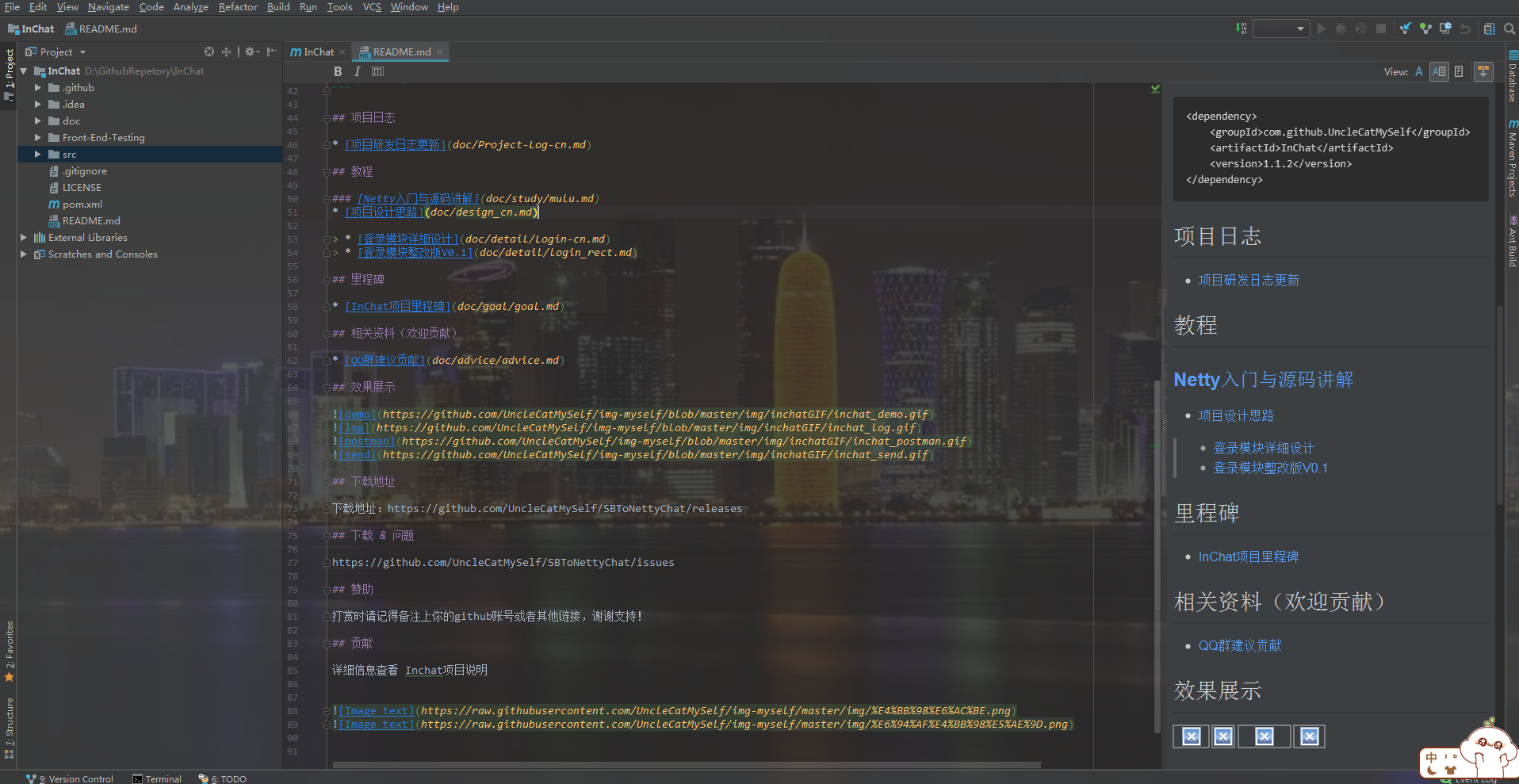Image resolution: width=1519 pixels, height=784 pixels.
Task: Open QQ群建议贡献 link in preview
Action: pos(1240,645)
